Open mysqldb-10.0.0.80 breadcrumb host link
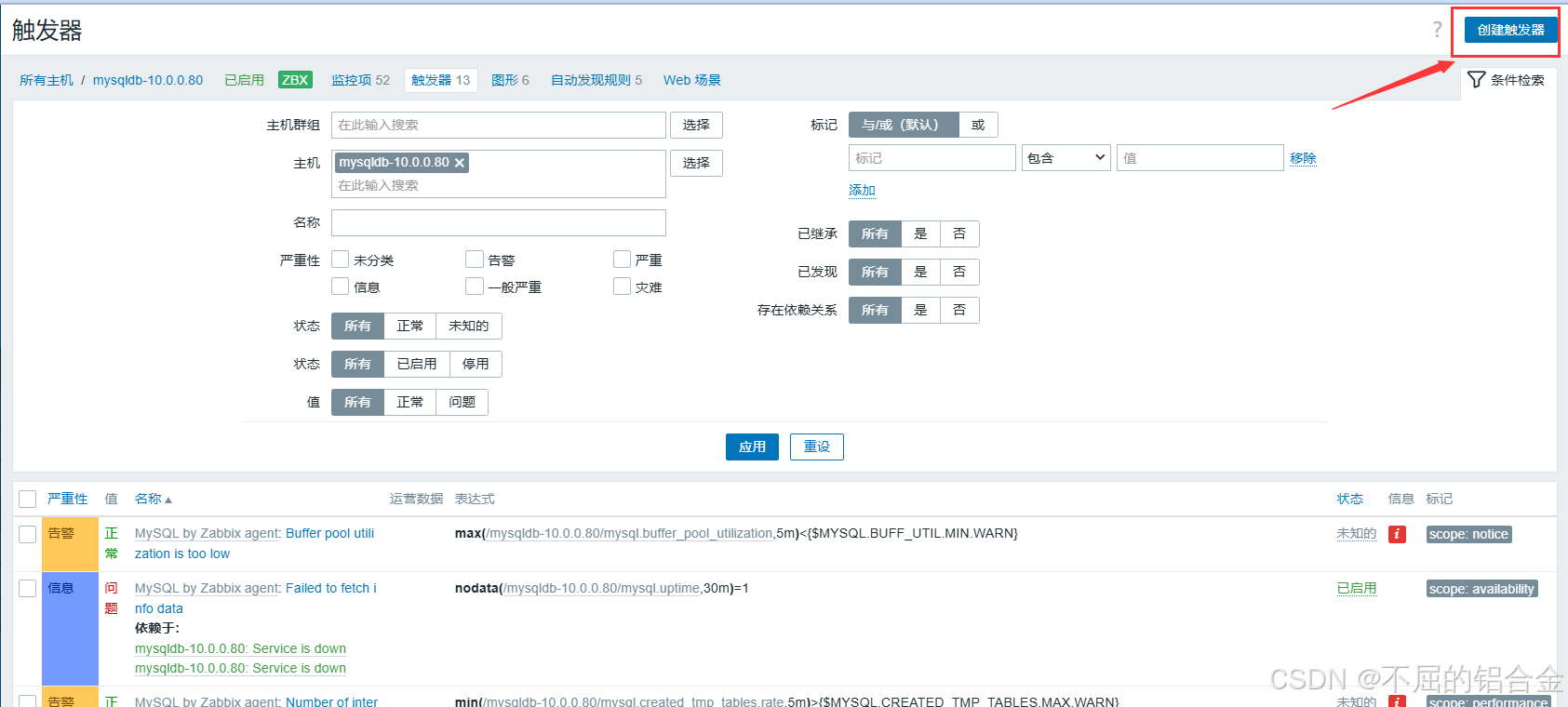Screen dimensions: 1568x707 (x=148, y=80)
